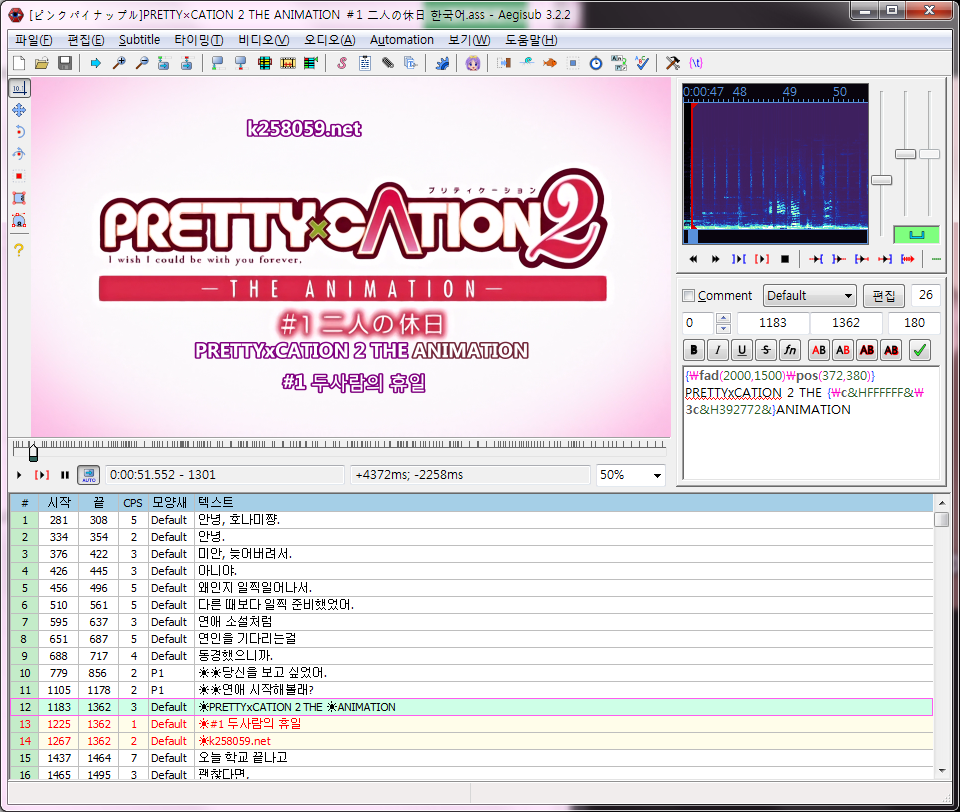Select row 13 '#1 두사람의 휴일'
Screen dimensions: 960x812
pyautogui.click(x=471, y=724)
